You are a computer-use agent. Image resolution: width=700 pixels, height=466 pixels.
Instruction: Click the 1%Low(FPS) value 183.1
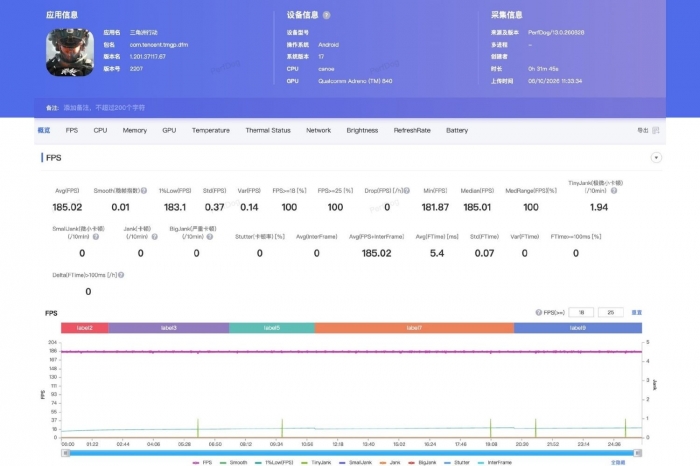(x=175, y=207)
